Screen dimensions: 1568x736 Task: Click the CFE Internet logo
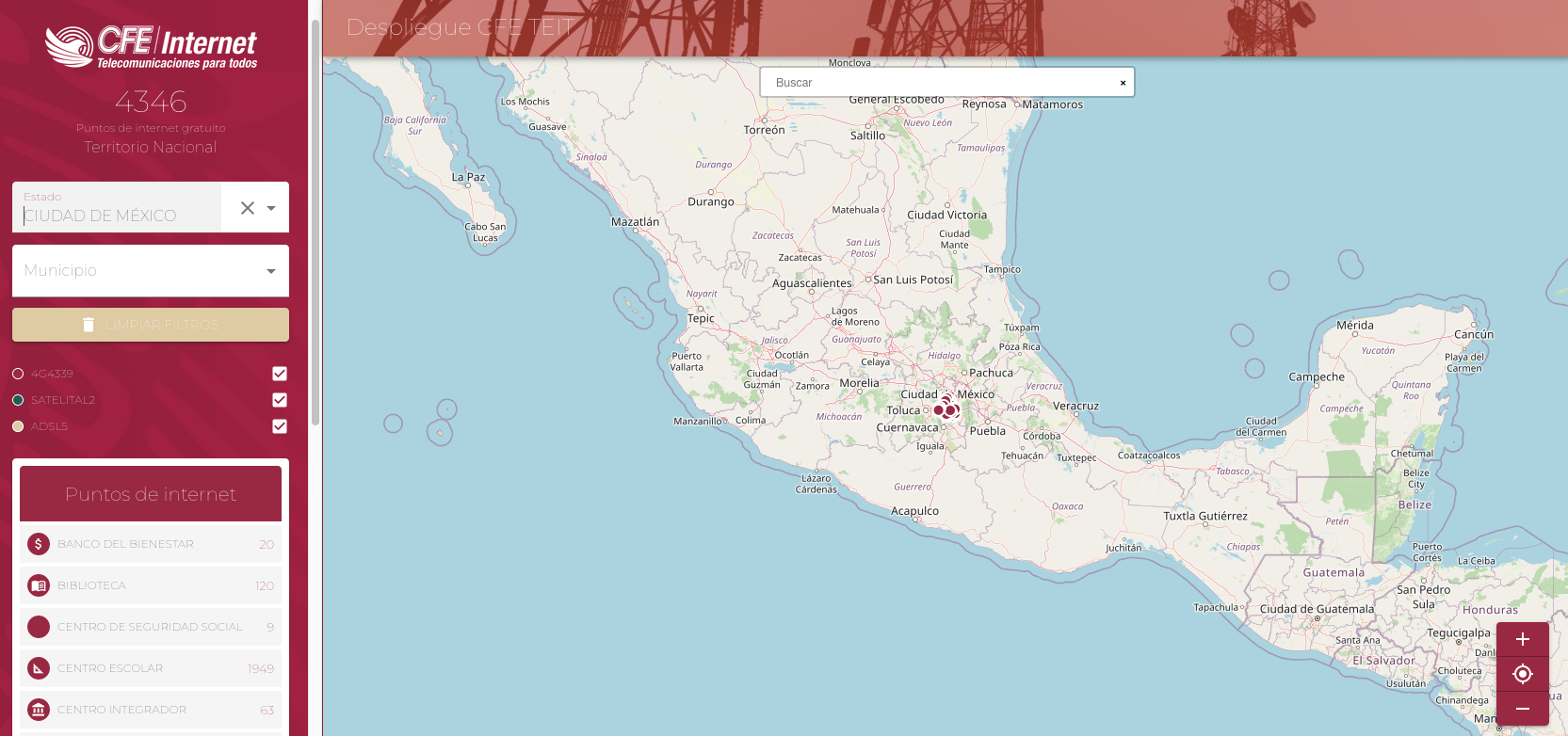(151, 46)
